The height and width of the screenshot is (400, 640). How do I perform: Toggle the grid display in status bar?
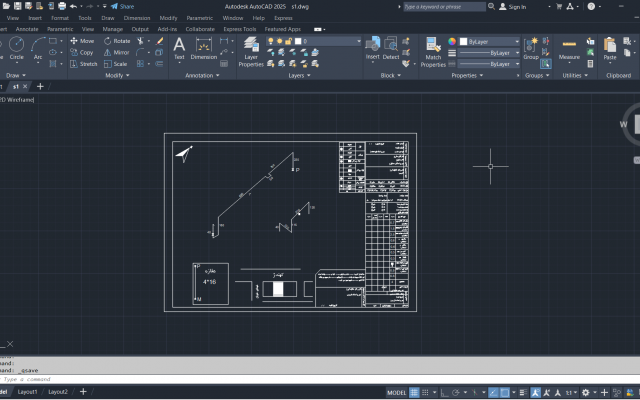(414, 392)
